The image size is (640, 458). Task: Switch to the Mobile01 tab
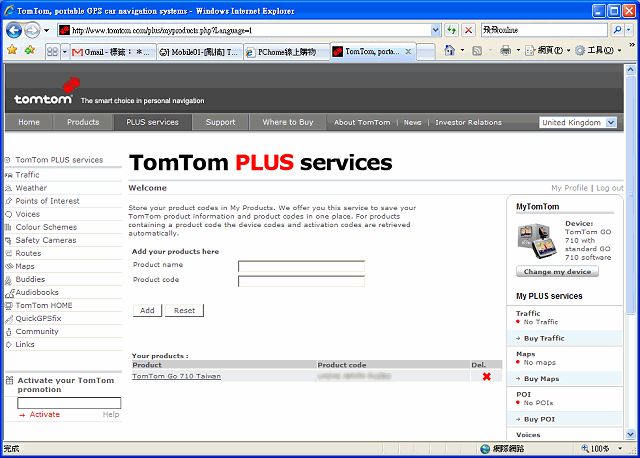pos(200,52)
